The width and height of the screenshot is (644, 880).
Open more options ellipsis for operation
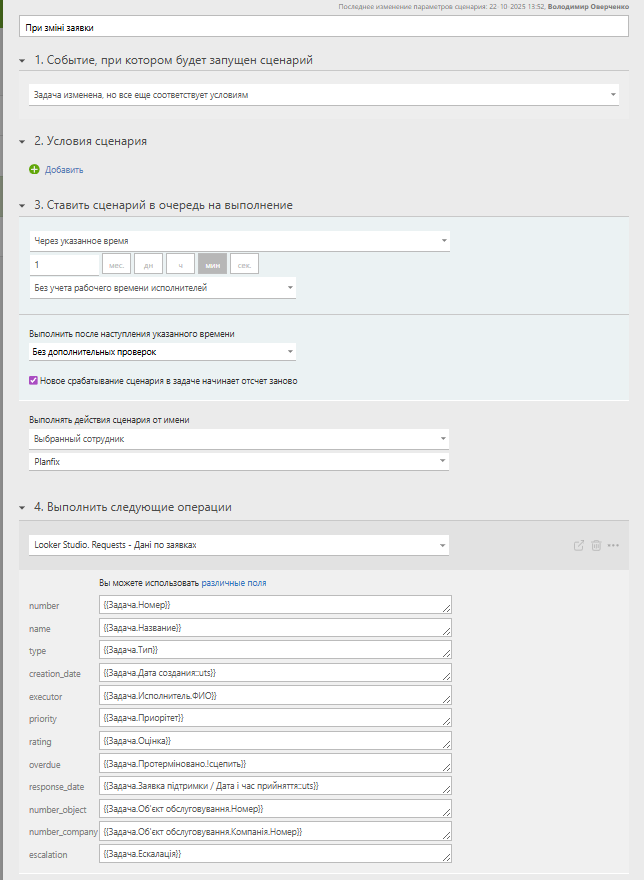pos(613,545)
